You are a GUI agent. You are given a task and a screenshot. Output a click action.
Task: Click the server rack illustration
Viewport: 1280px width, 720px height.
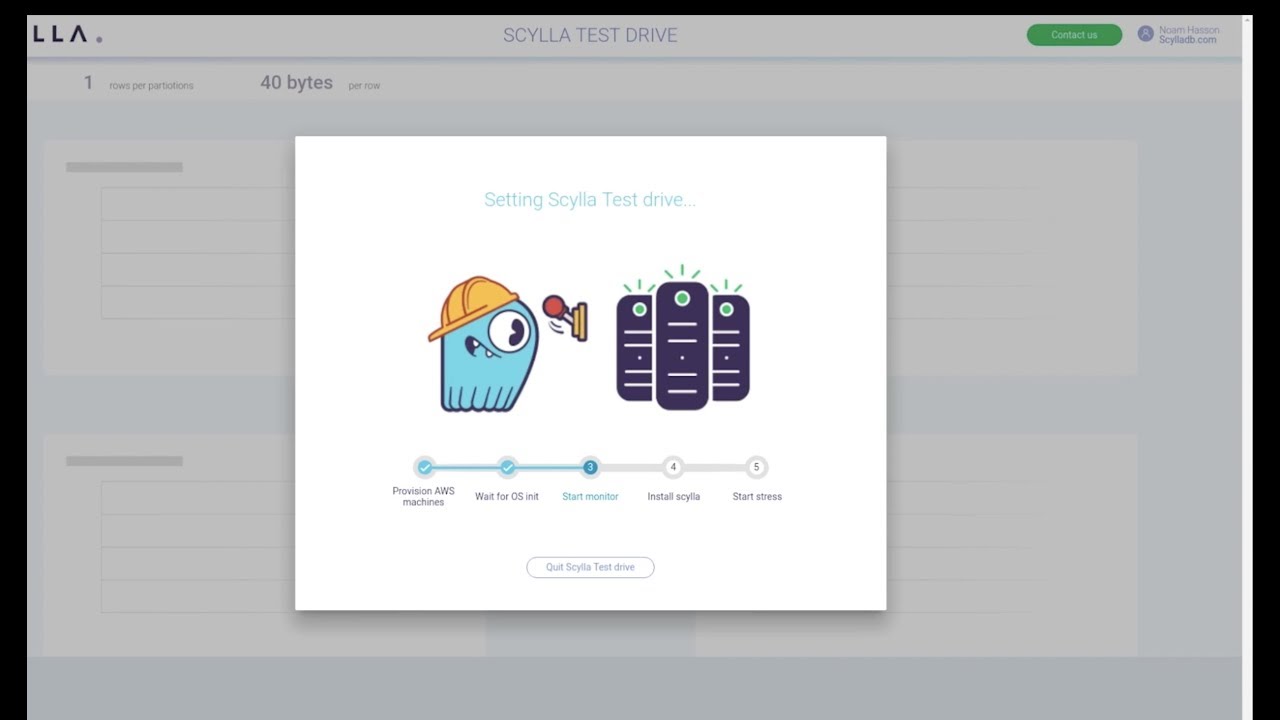click(x=683, y=338)
